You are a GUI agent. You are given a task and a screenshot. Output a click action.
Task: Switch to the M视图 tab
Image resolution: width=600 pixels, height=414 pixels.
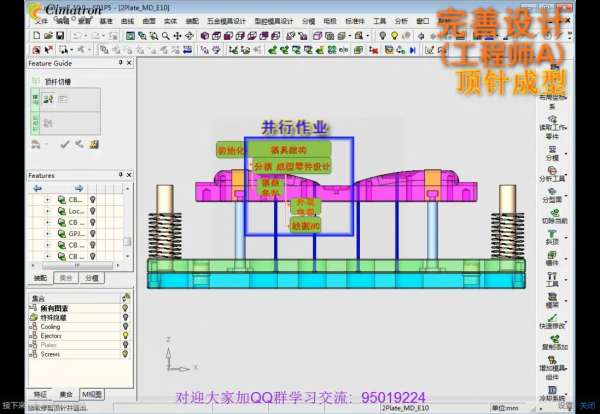92,394
